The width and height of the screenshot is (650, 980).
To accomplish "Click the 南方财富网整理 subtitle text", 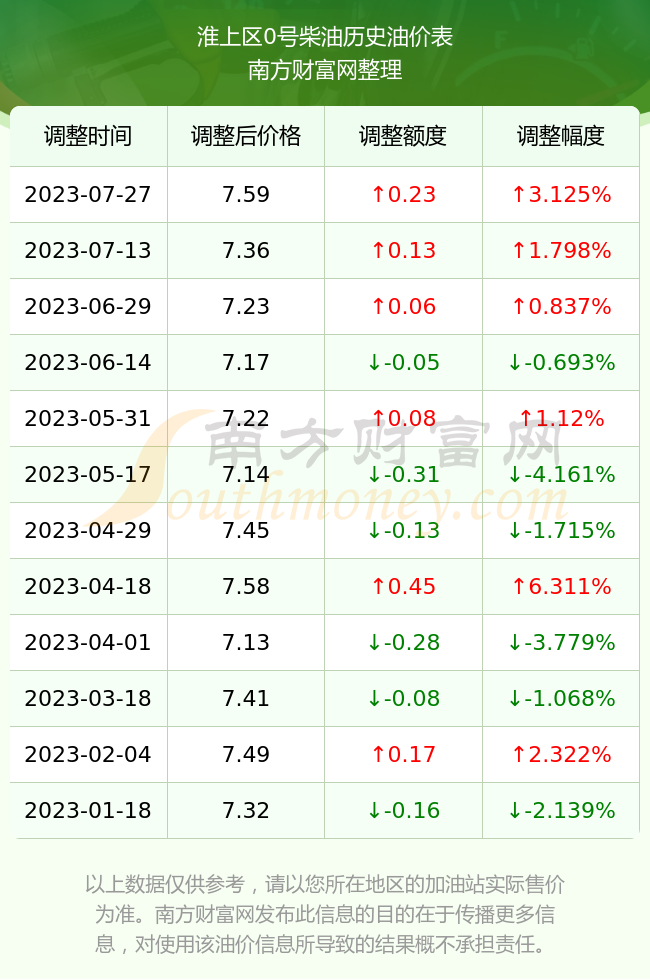I will click(325, 69).
